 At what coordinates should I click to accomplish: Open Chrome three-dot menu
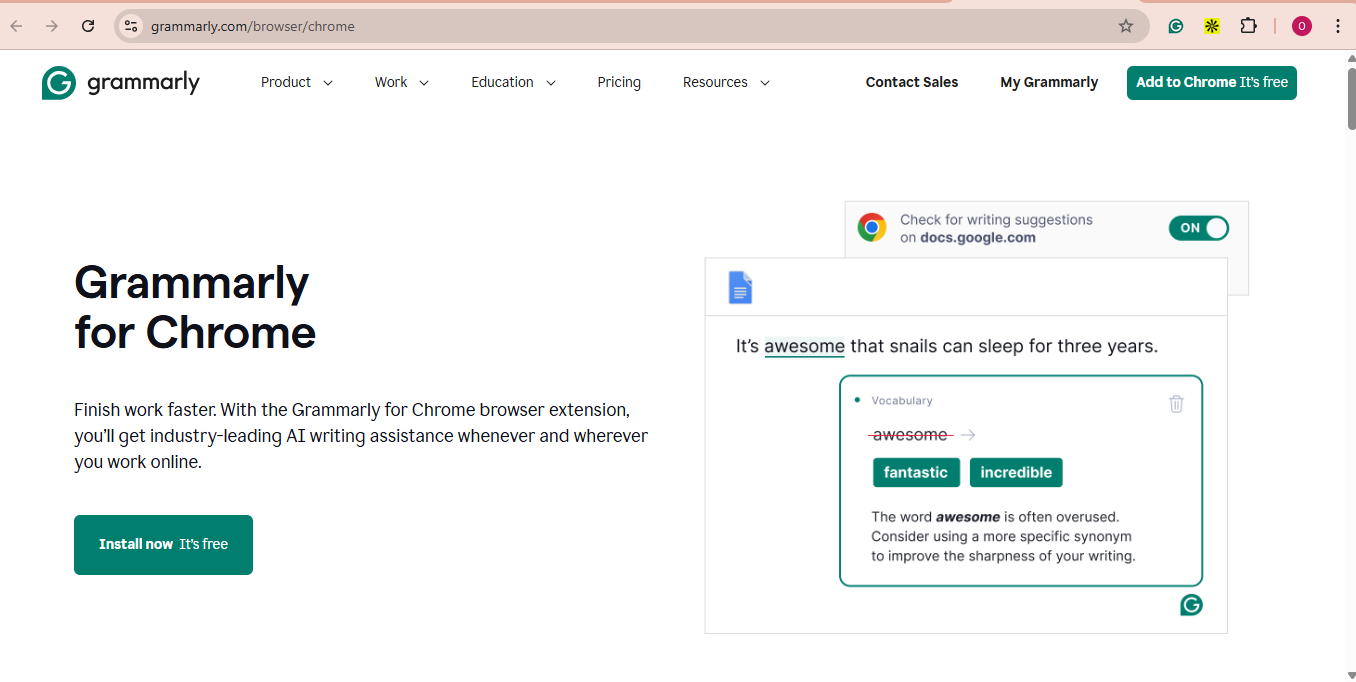(1338, 26)
